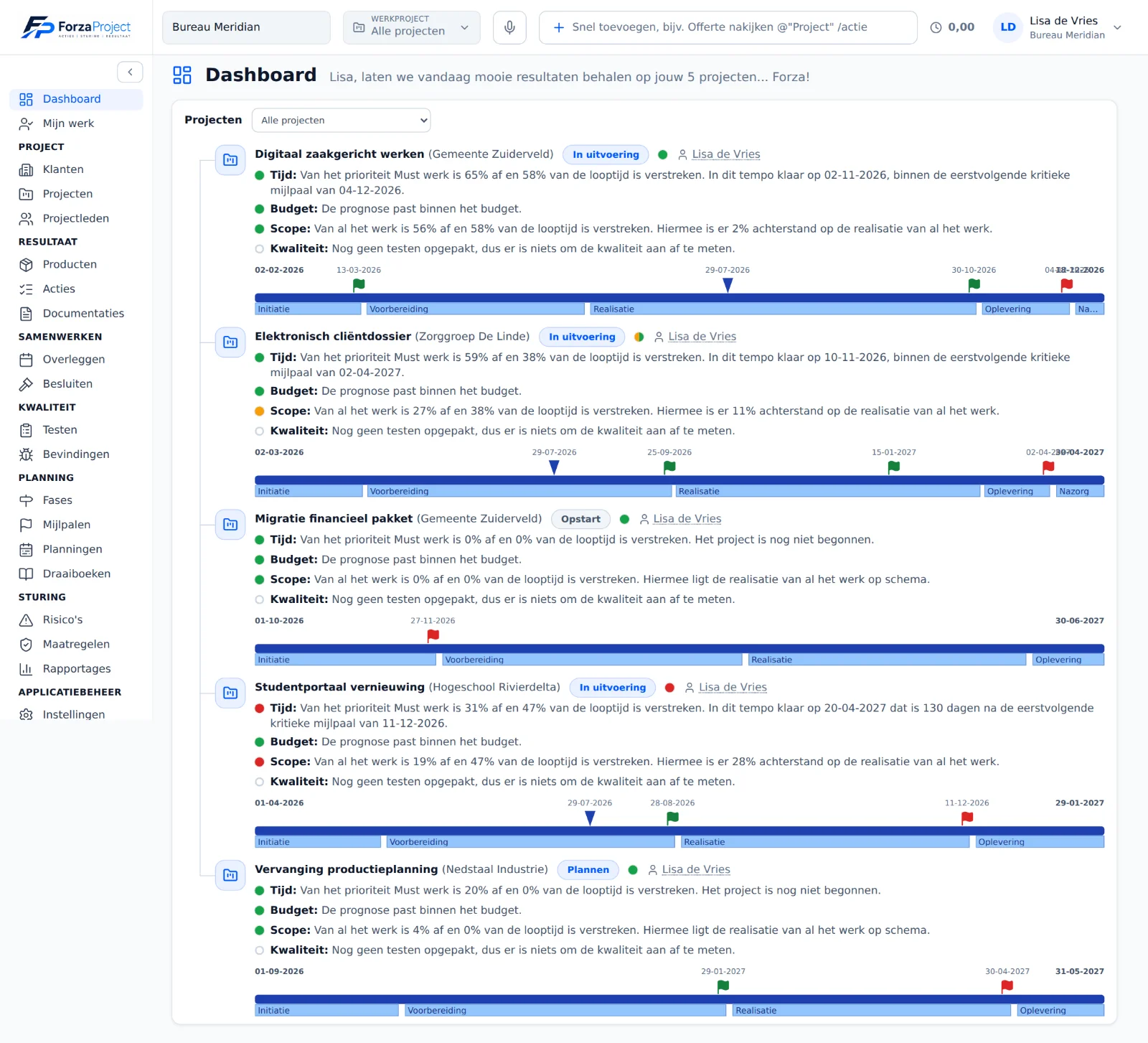The height and width of the screenshot is (1043, 1148).
Task: Open Draaiboeken in the sidebar
Action: 76,574
